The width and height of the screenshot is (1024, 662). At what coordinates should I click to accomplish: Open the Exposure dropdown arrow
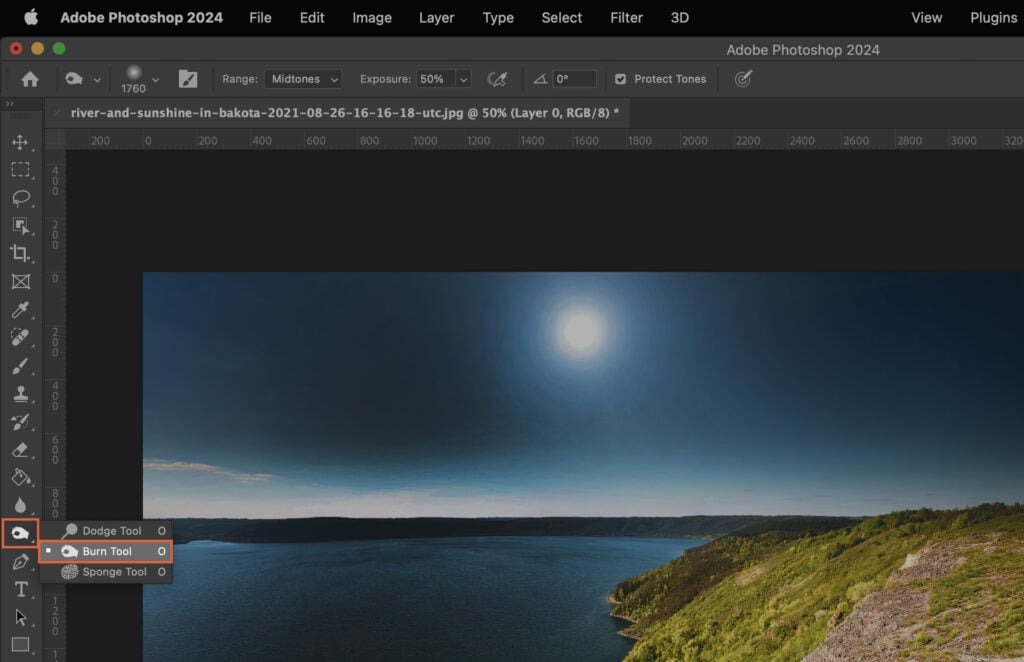point(462,79)
